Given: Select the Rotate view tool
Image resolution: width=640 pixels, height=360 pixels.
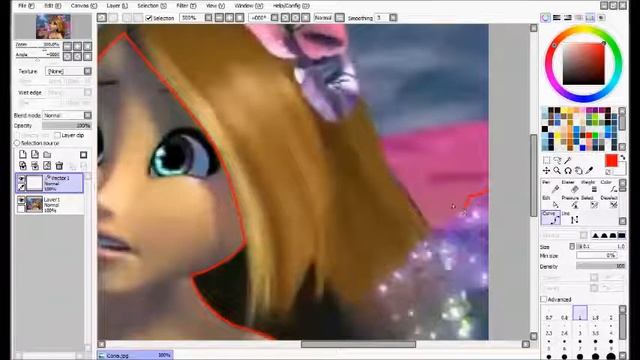Looking at the screenshot, I should [568, 171].
